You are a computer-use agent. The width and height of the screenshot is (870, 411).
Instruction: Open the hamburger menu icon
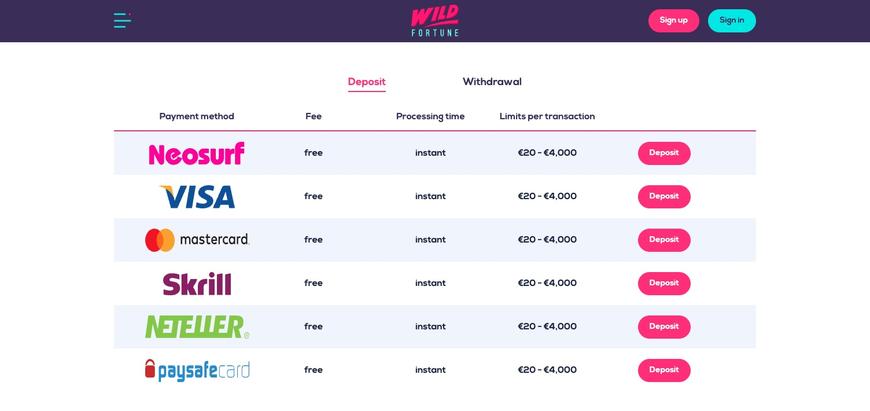tap(123, 21)
